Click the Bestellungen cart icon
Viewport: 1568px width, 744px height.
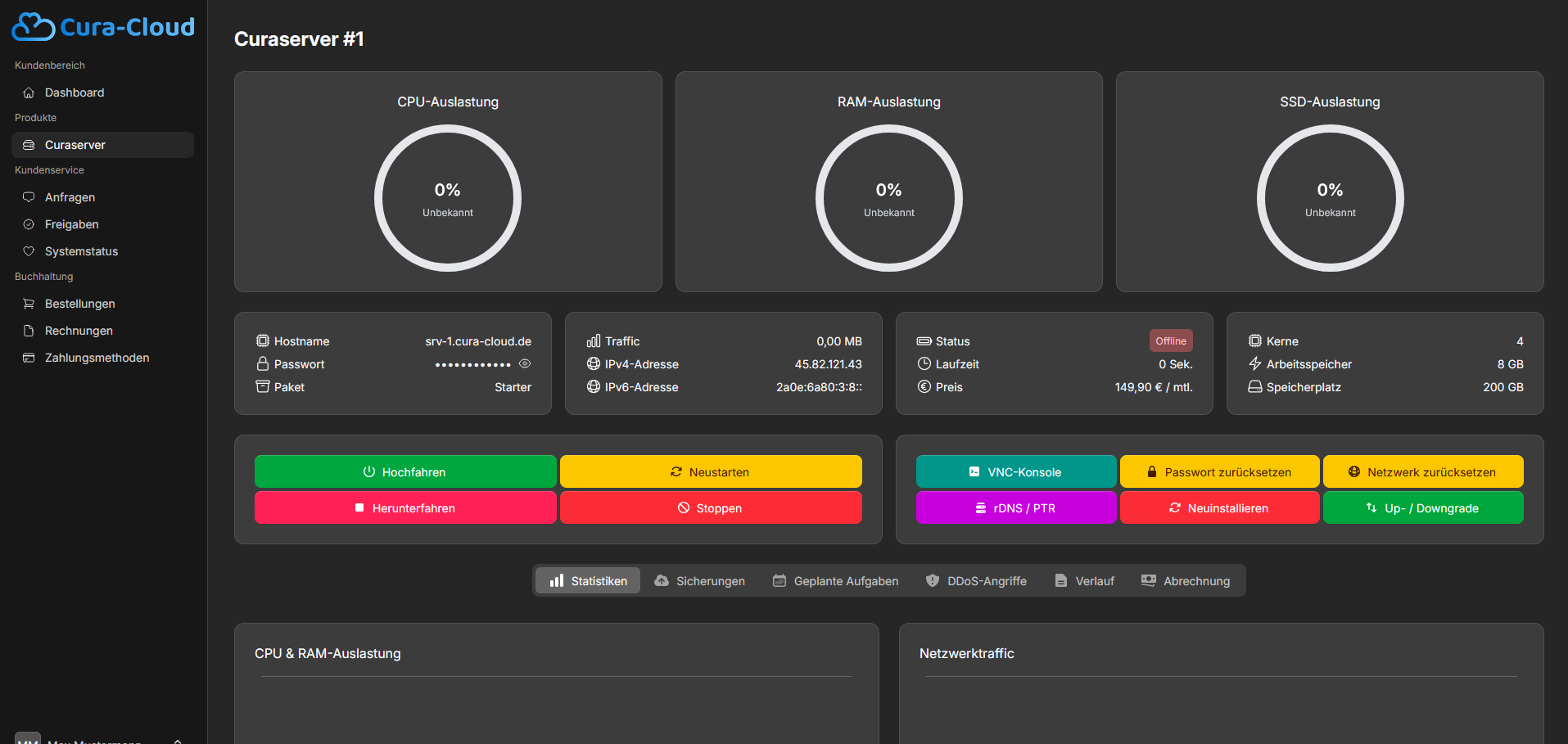pyautogui.click(x=29, y=304)
